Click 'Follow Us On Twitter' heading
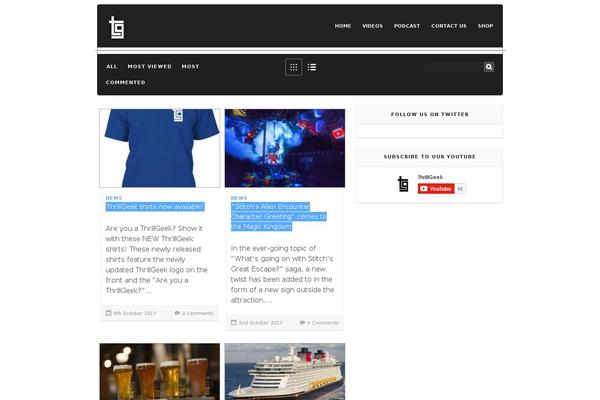Image resolution: width=600 pixels, height=400 pixels. (430, 114)
